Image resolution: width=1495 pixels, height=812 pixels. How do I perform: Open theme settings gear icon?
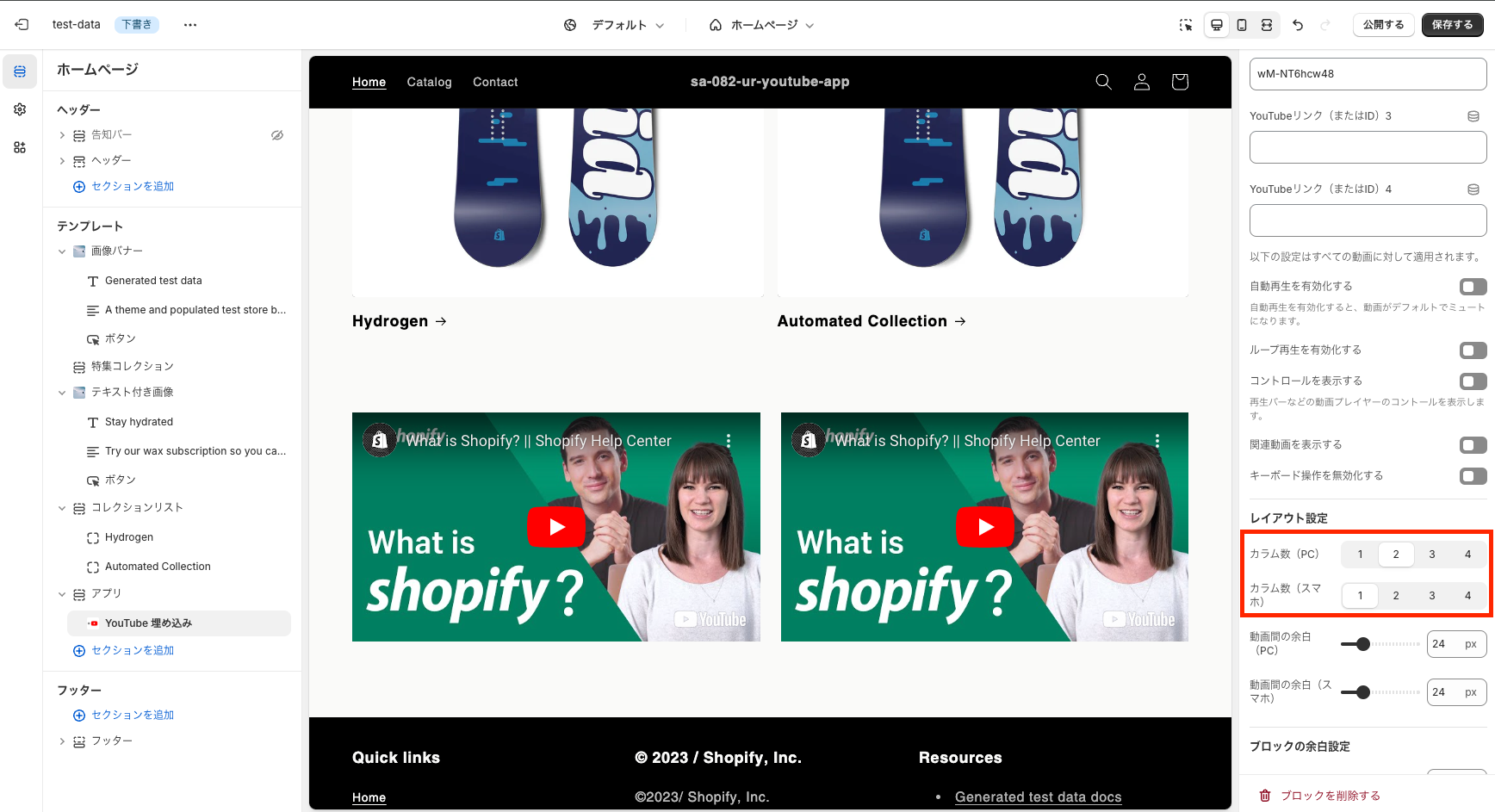[x=20, y=109]
